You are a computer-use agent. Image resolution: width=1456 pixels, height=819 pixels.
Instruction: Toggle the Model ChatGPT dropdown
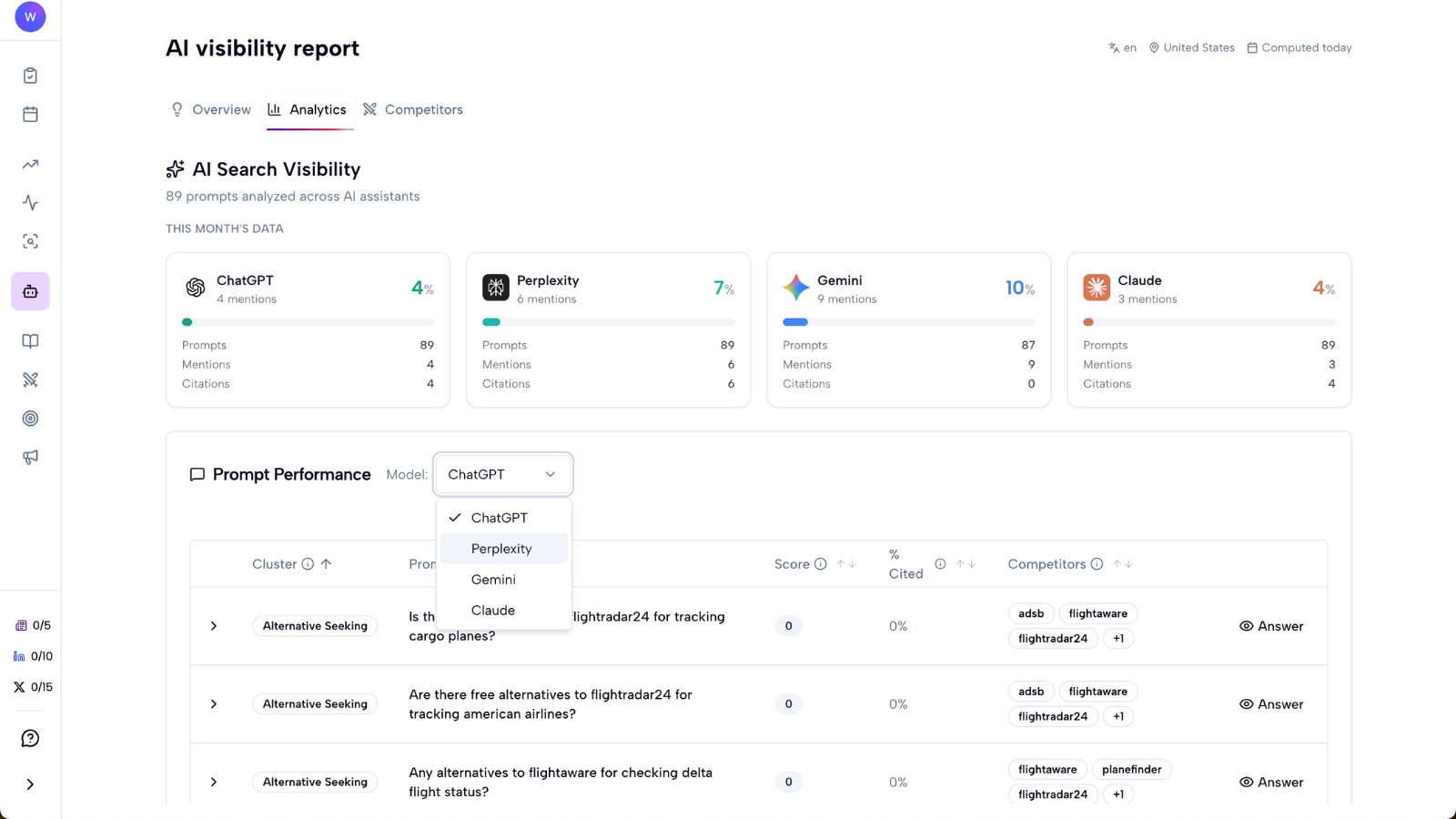point(503,474)
